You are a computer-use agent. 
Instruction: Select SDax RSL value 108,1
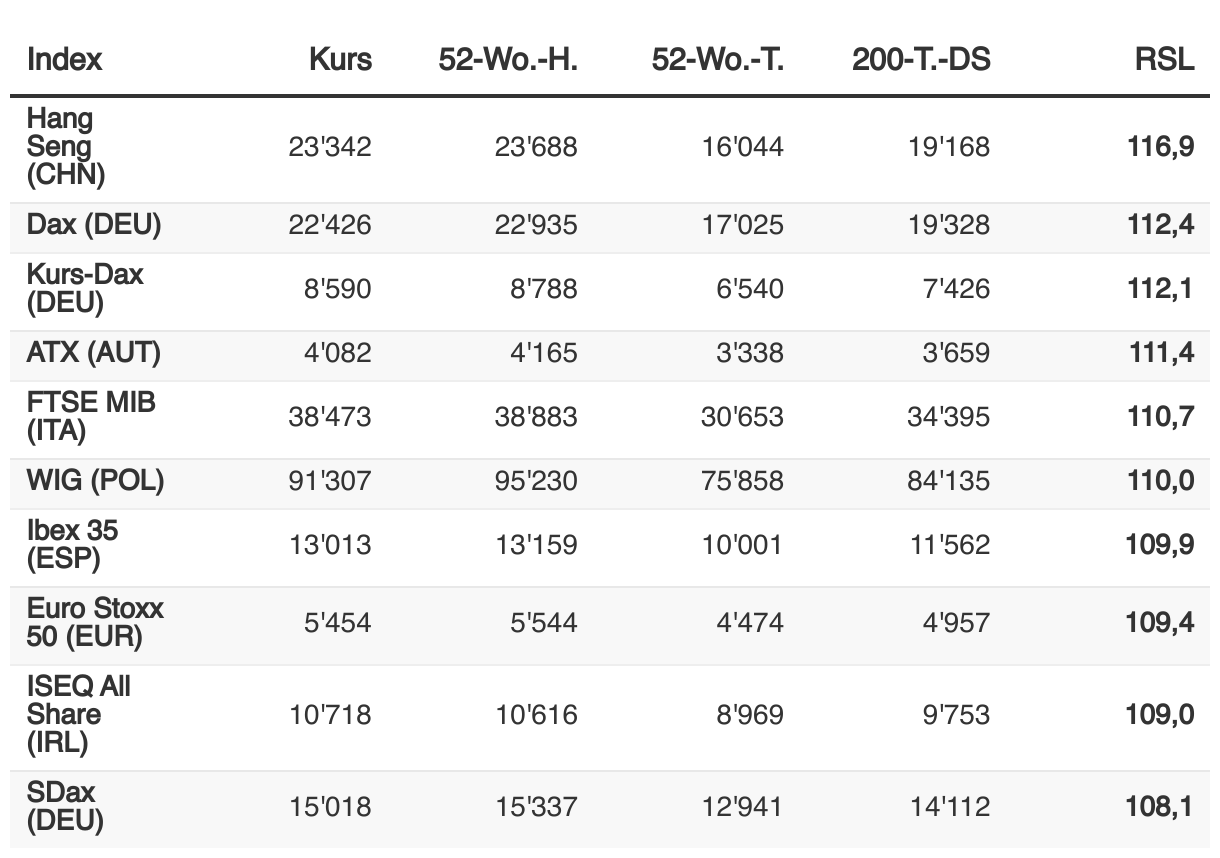tap(1160, 806)
